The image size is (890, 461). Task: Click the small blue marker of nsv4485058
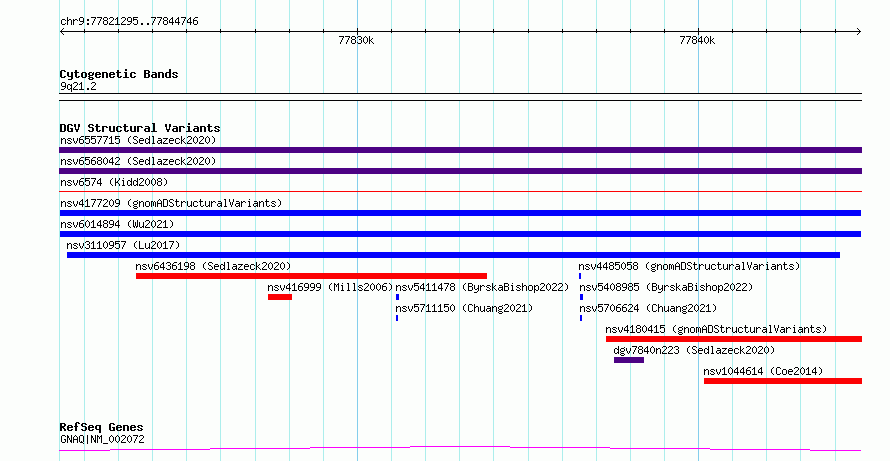(x=580, y=276)
